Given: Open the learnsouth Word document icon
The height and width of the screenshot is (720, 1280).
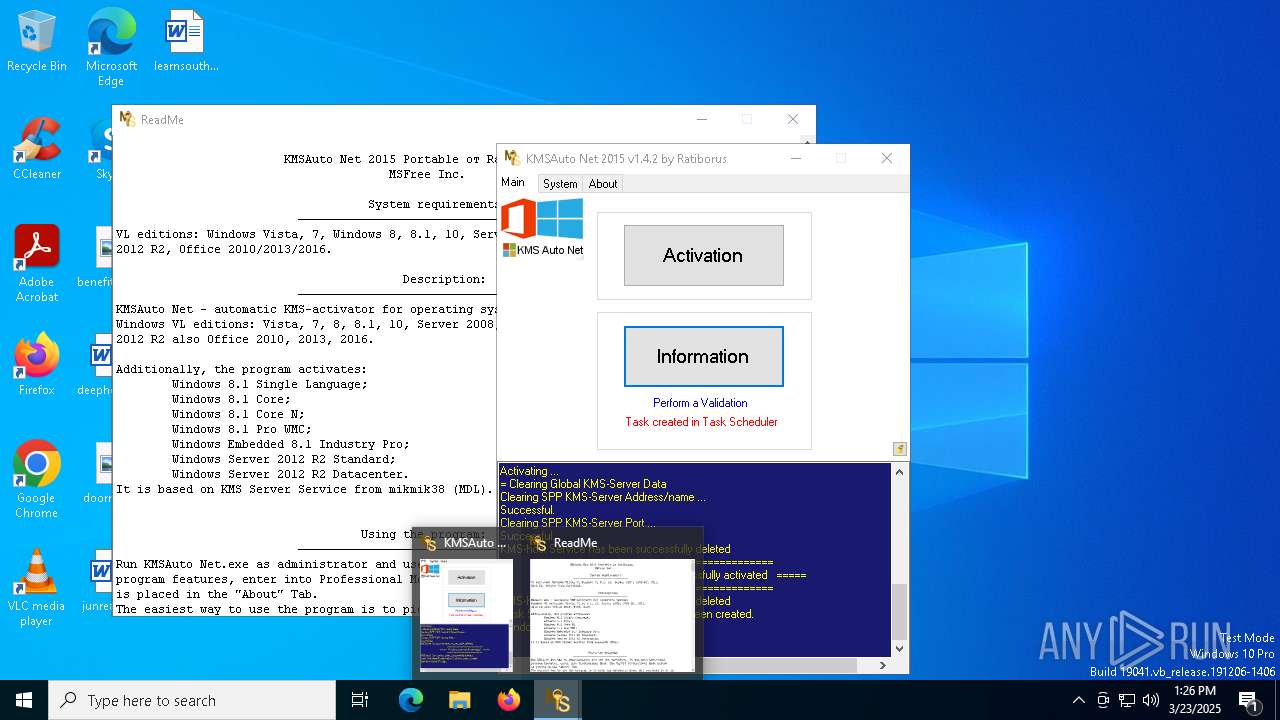Looking at the screenshot, I should 186,42.
